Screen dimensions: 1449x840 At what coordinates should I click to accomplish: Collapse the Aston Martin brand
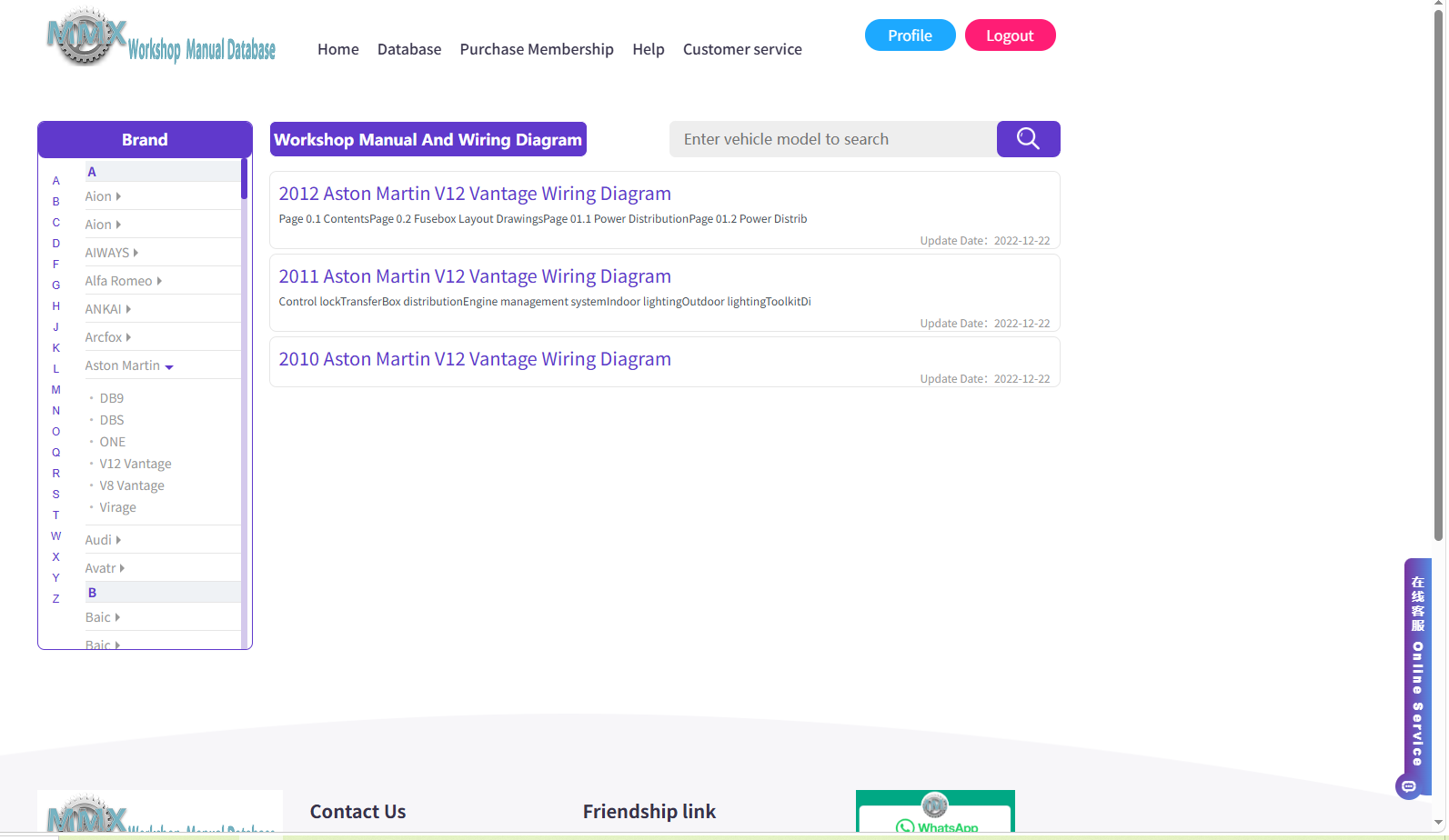point(129,365)
